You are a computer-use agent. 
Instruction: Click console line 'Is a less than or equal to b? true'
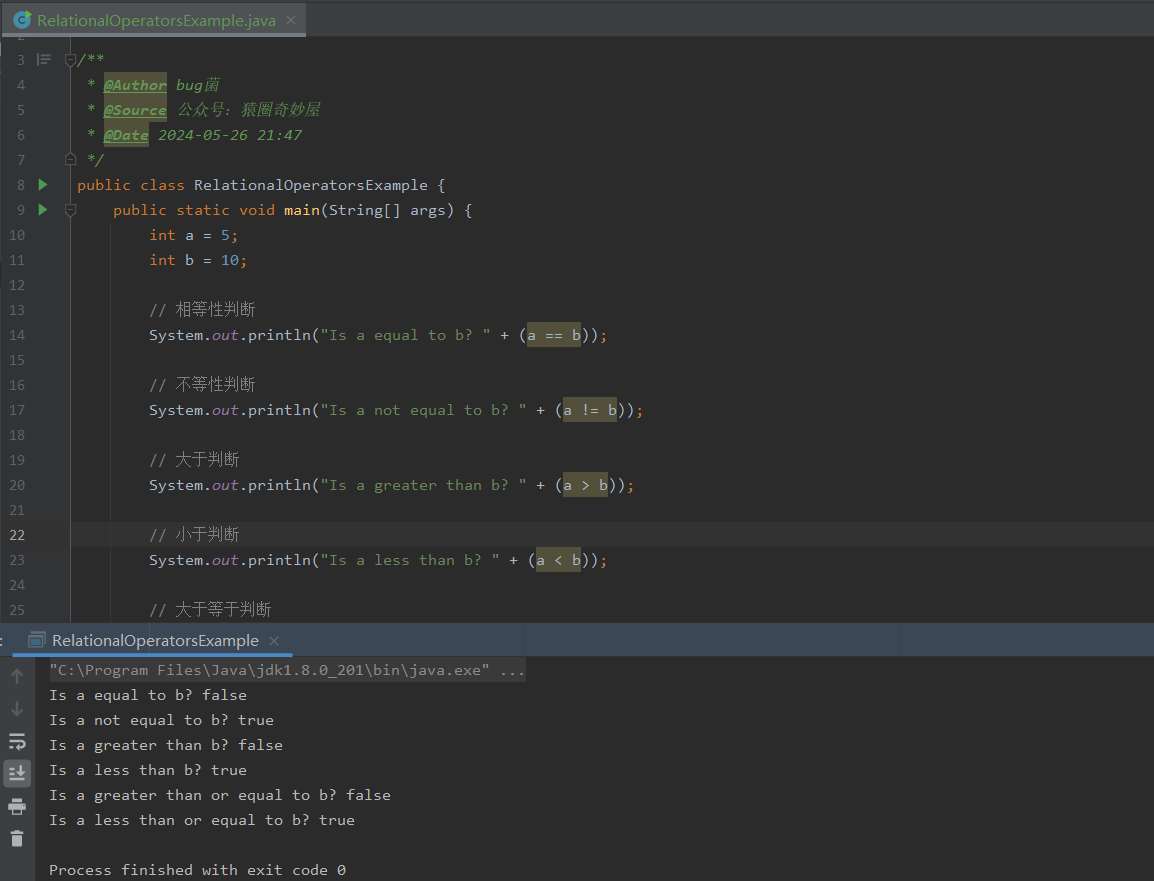202,821
